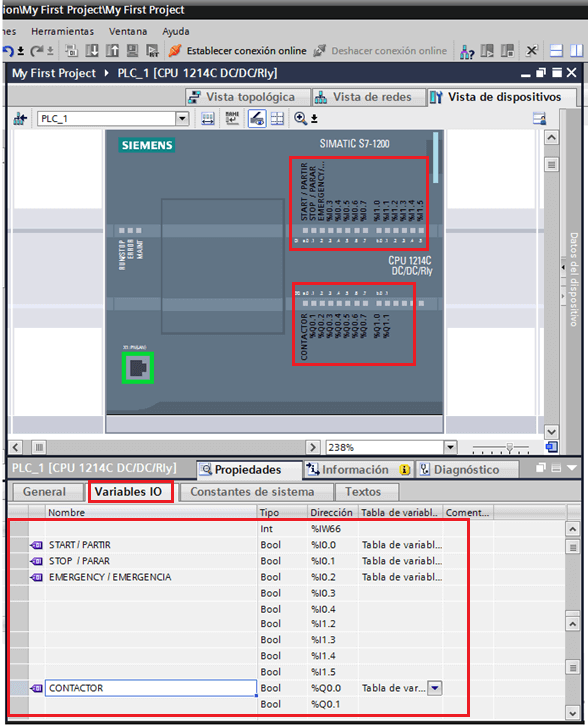Click the undo arrow icon in main toolbar
Viewport: 588px width, 727px height.
tap(8, 51)
